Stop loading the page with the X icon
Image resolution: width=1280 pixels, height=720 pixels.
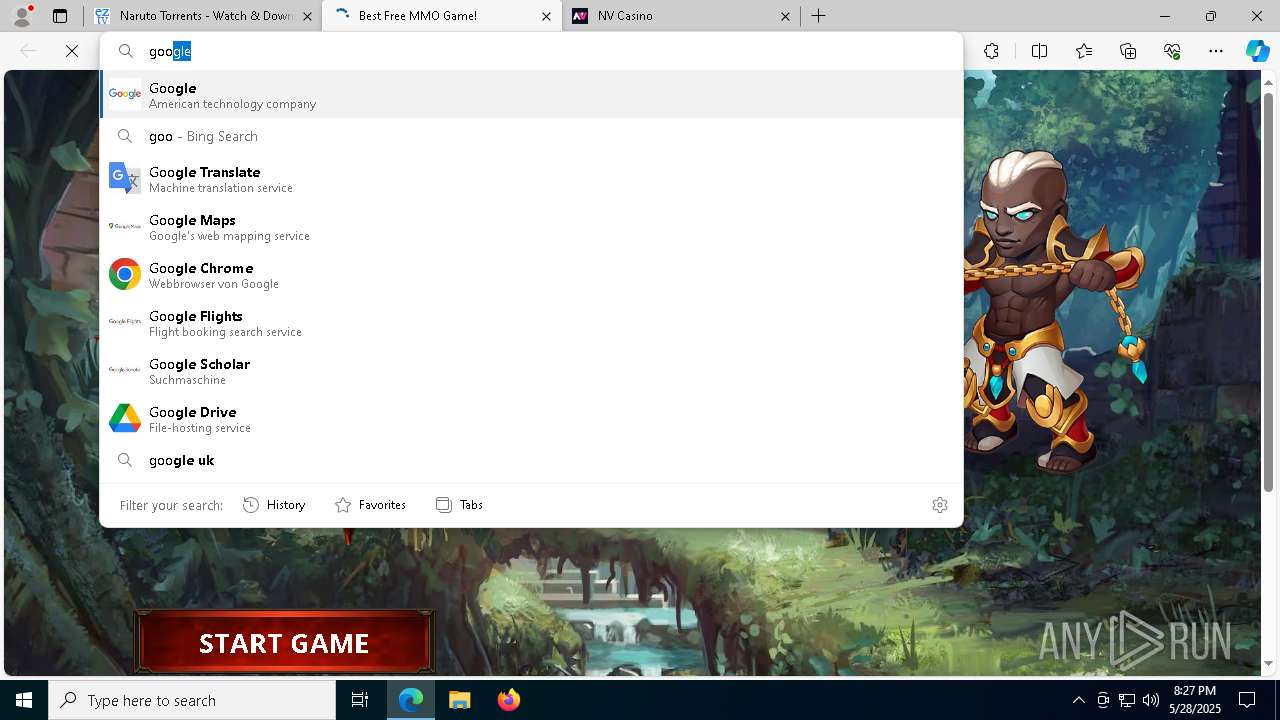[x=72, y=51]
